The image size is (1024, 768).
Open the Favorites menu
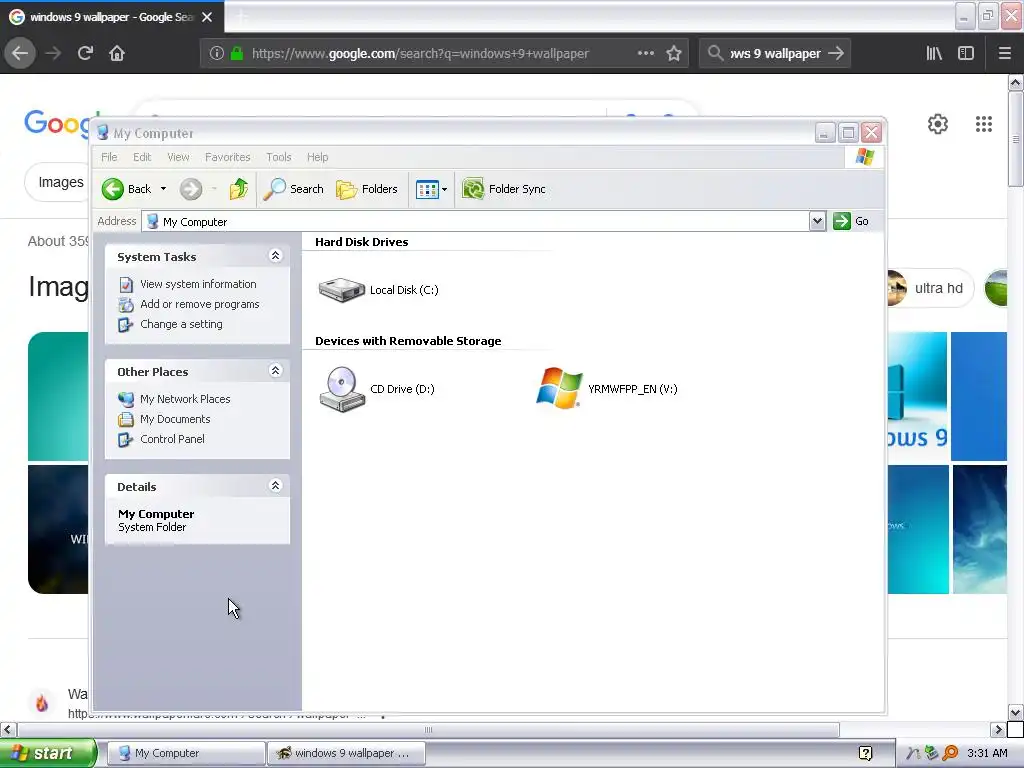coord(227,157)
